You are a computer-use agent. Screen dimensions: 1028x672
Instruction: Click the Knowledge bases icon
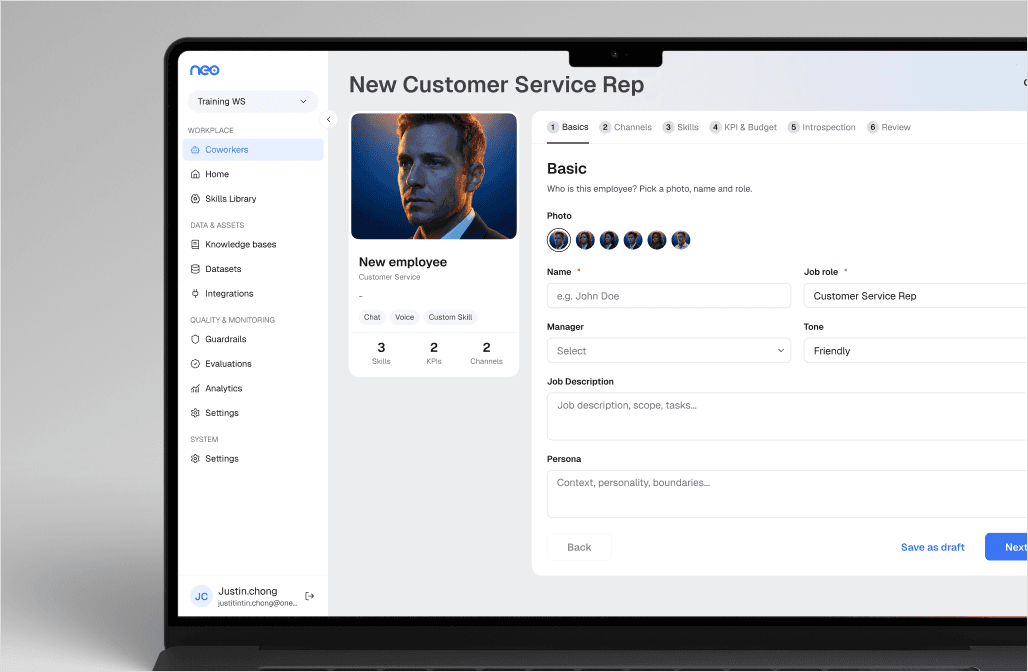pyautogui.click(x=195, y=245)
